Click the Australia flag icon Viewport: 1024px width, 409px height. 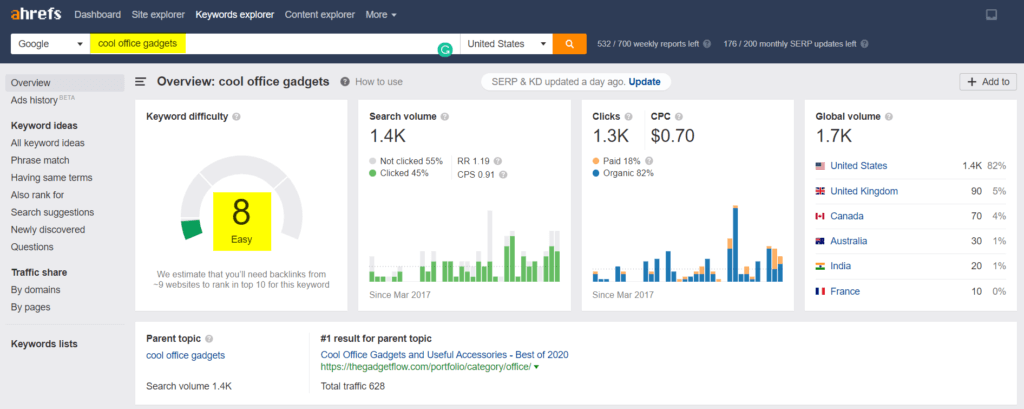(x=820, y=241)
